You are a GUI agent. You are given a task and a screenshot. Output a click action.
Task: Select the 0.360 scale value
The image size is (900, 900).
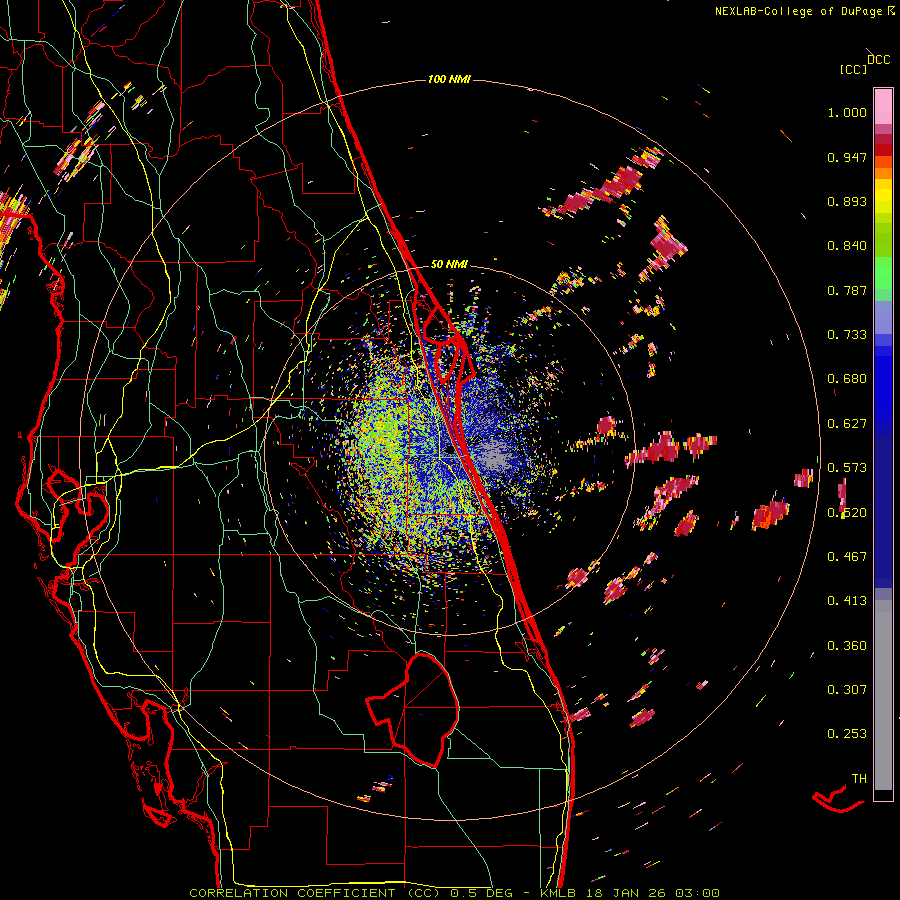pyautogui.click(x=847, y=646)
